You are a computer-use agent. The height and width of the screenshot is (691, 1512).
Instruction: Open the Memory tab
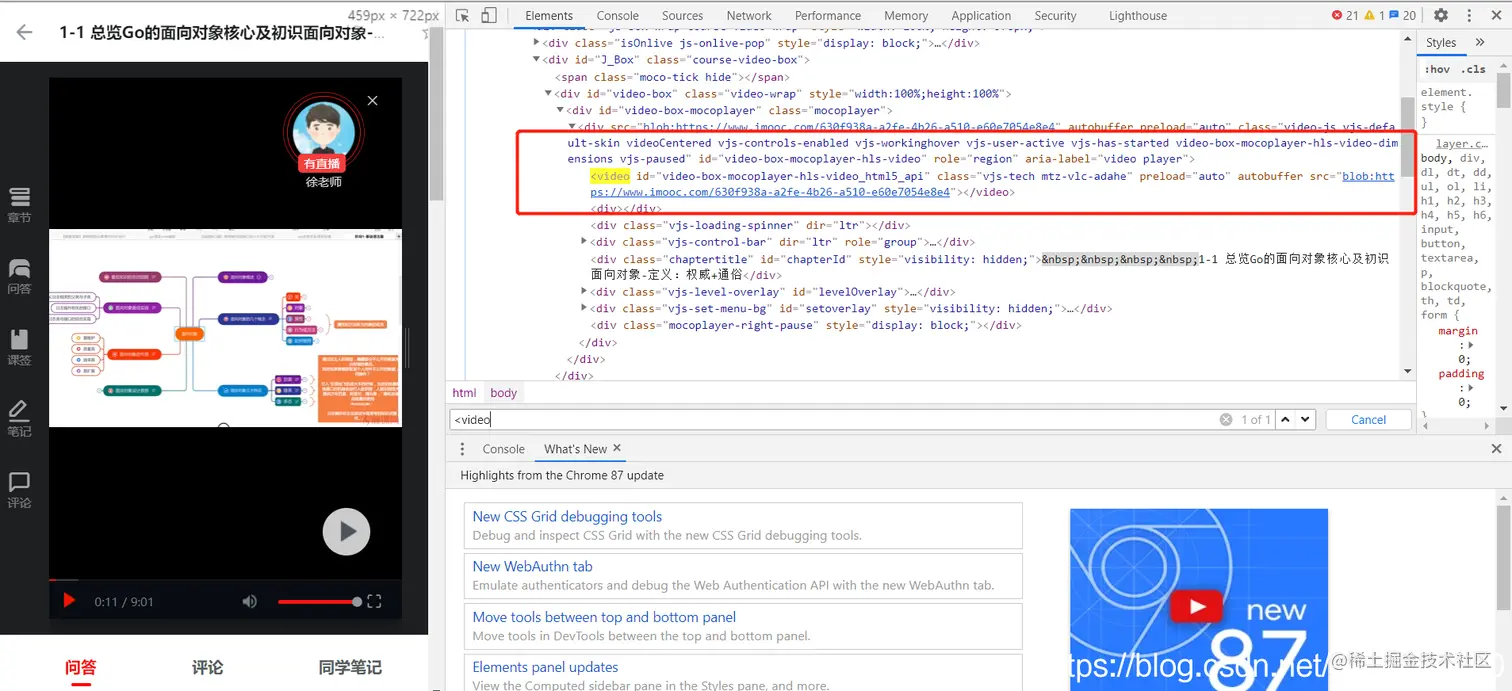[x=906, y=15]
